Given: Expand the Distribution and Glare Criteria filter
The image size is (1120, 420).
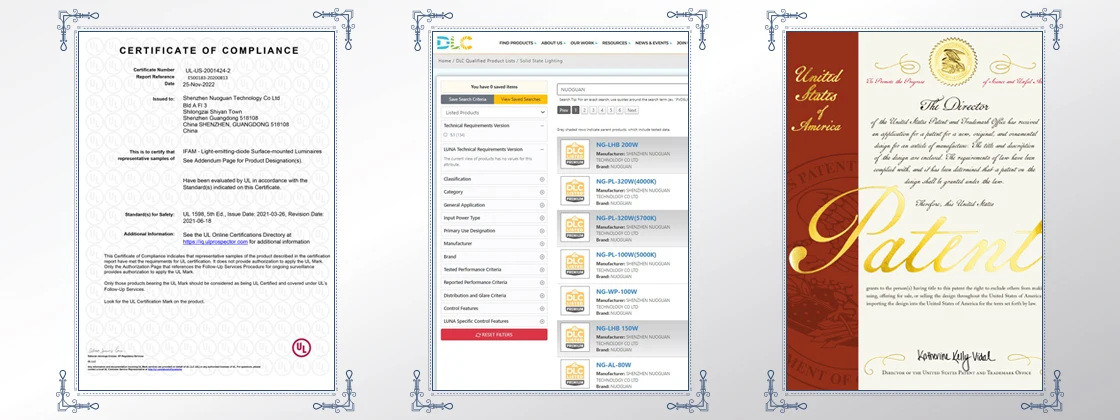Looking at the screenshot, I should (x=542, y=295).
